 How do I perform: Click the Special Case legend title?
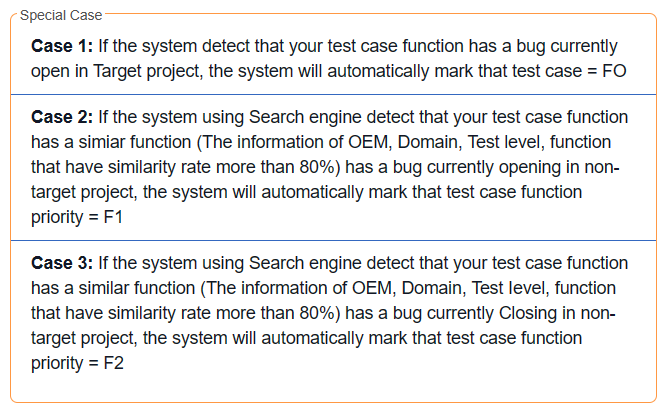[61, 15]
